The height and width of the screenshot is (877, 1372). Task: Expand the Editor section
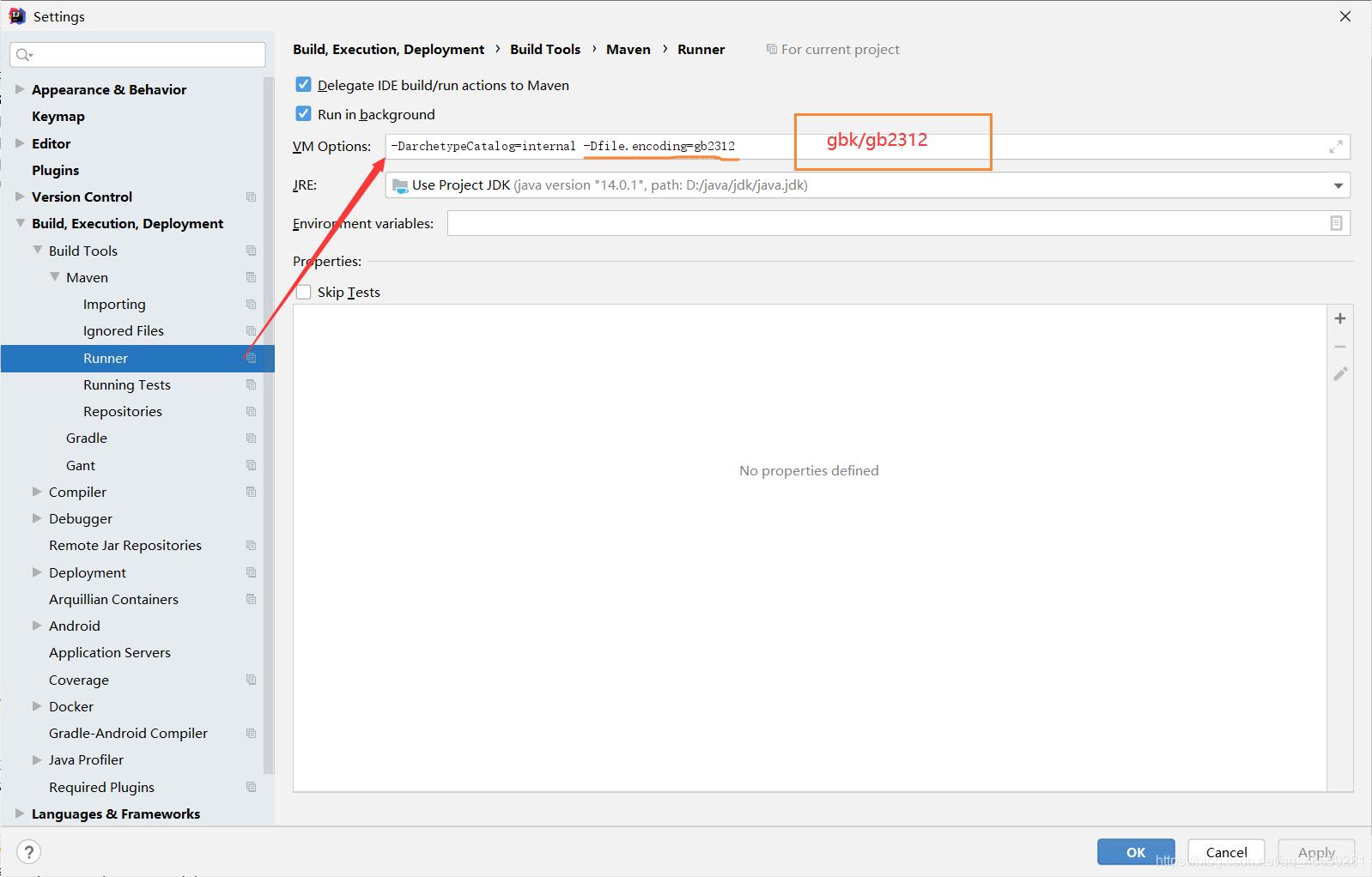pos(20,143)
